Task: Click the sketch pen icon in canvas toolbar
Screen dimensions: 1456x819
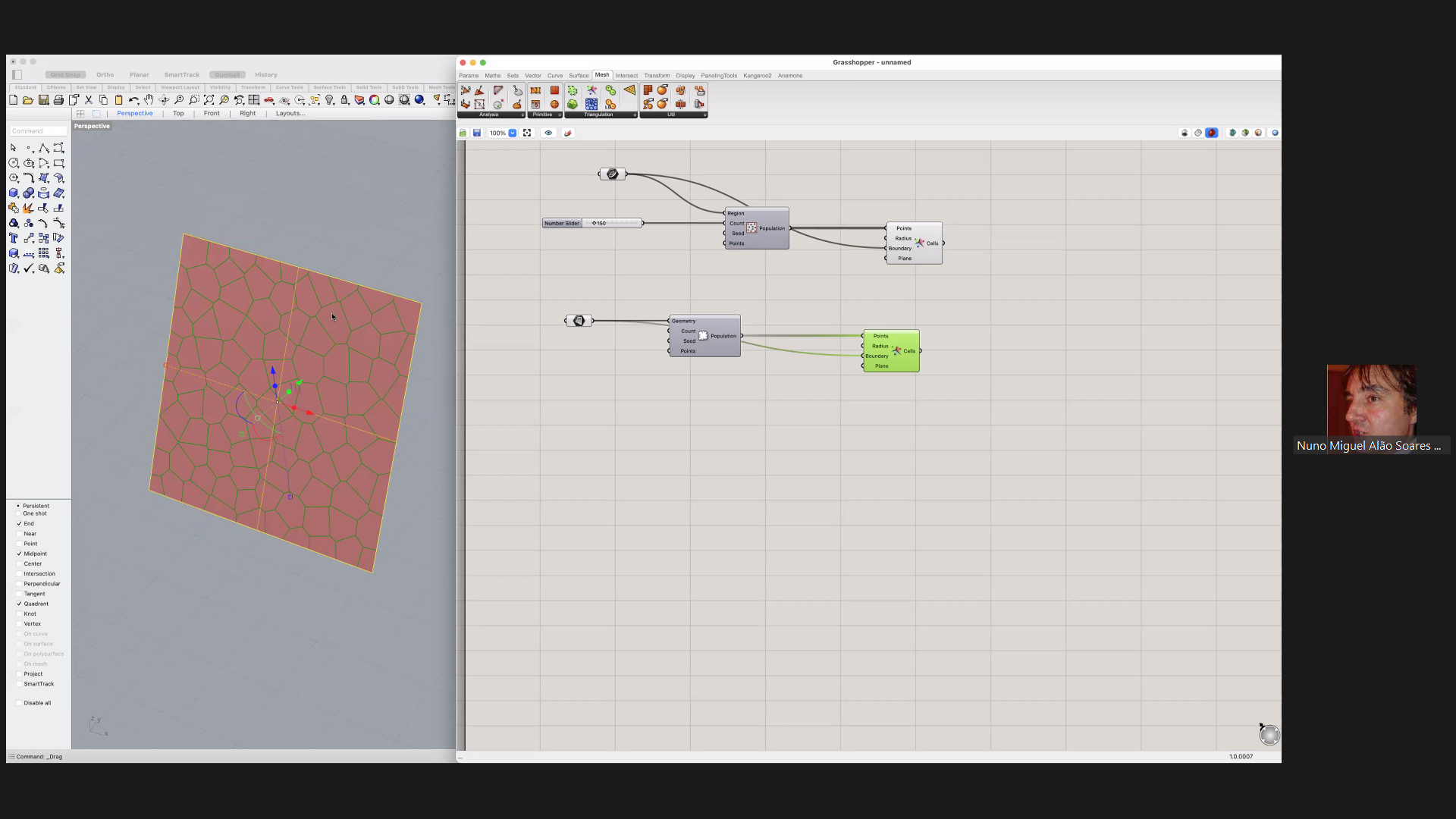Action: click(567, 133)
